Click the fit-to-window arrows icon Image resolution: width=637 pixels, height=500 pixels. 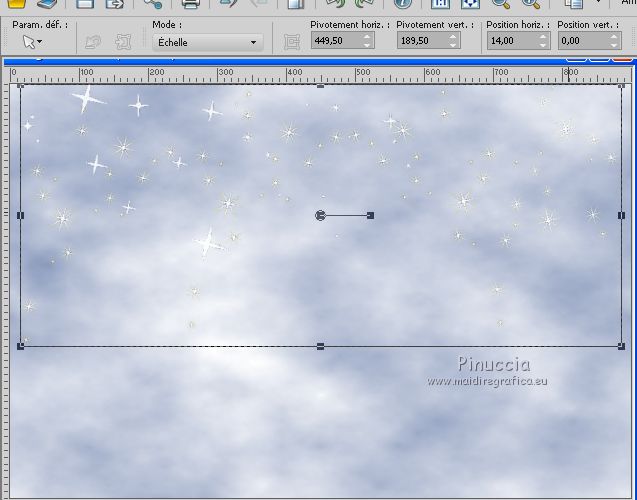(x=470, y=4)
